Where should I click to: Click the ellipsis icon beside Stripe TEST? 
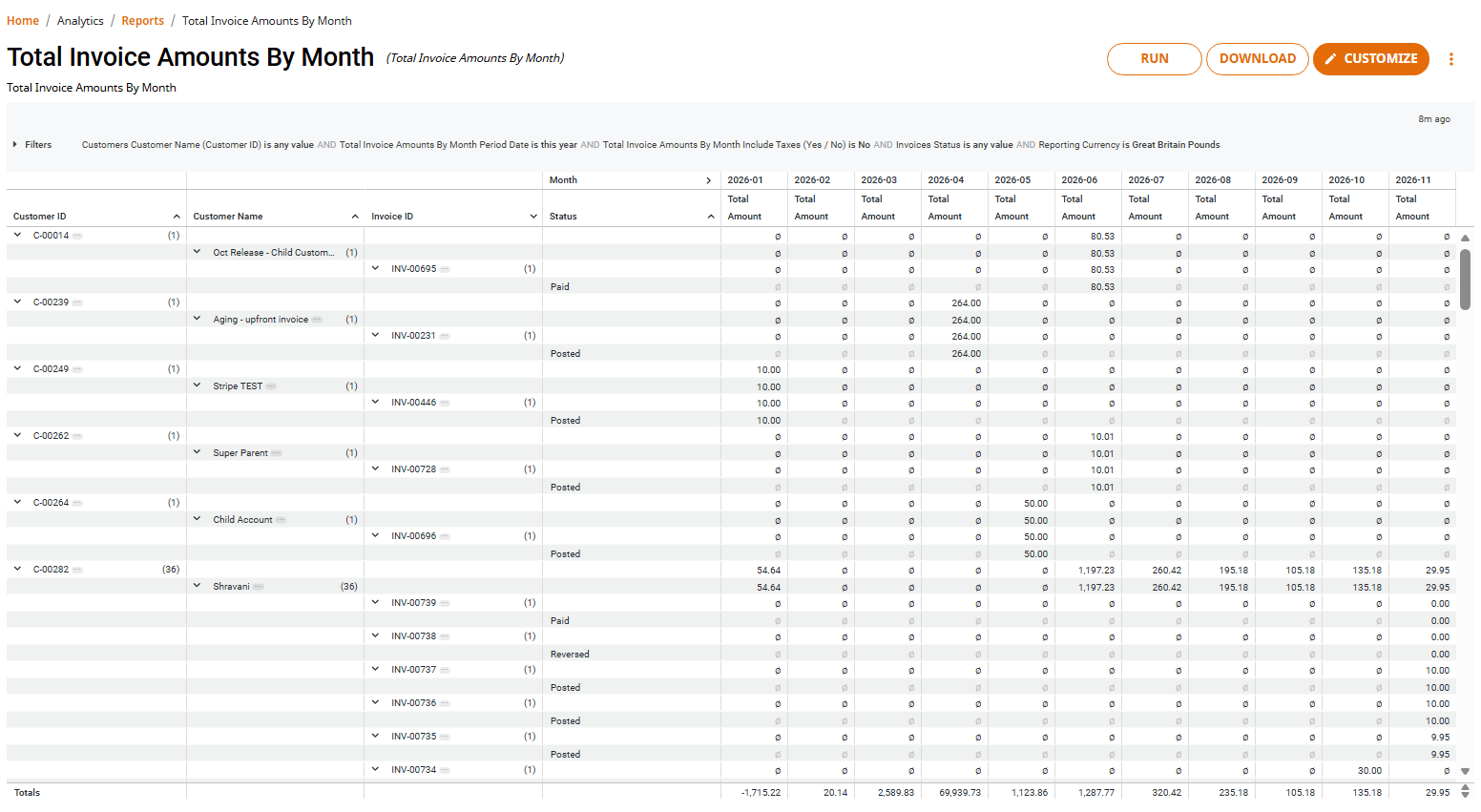[x=271, y=386]
